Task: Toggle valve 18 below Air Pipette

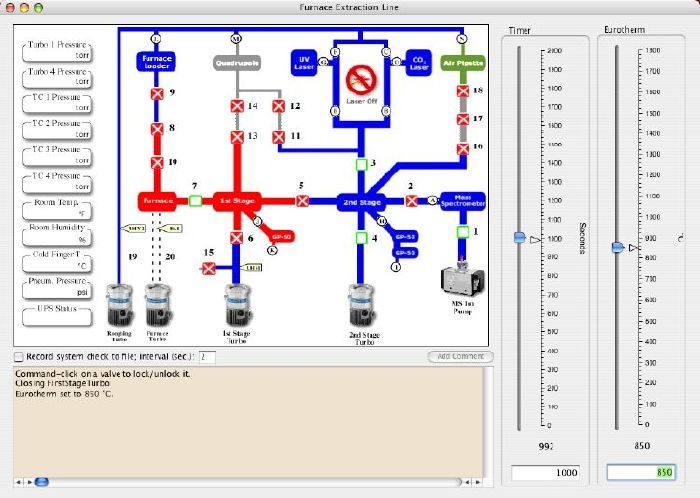Action: click(x=463, y=91)
